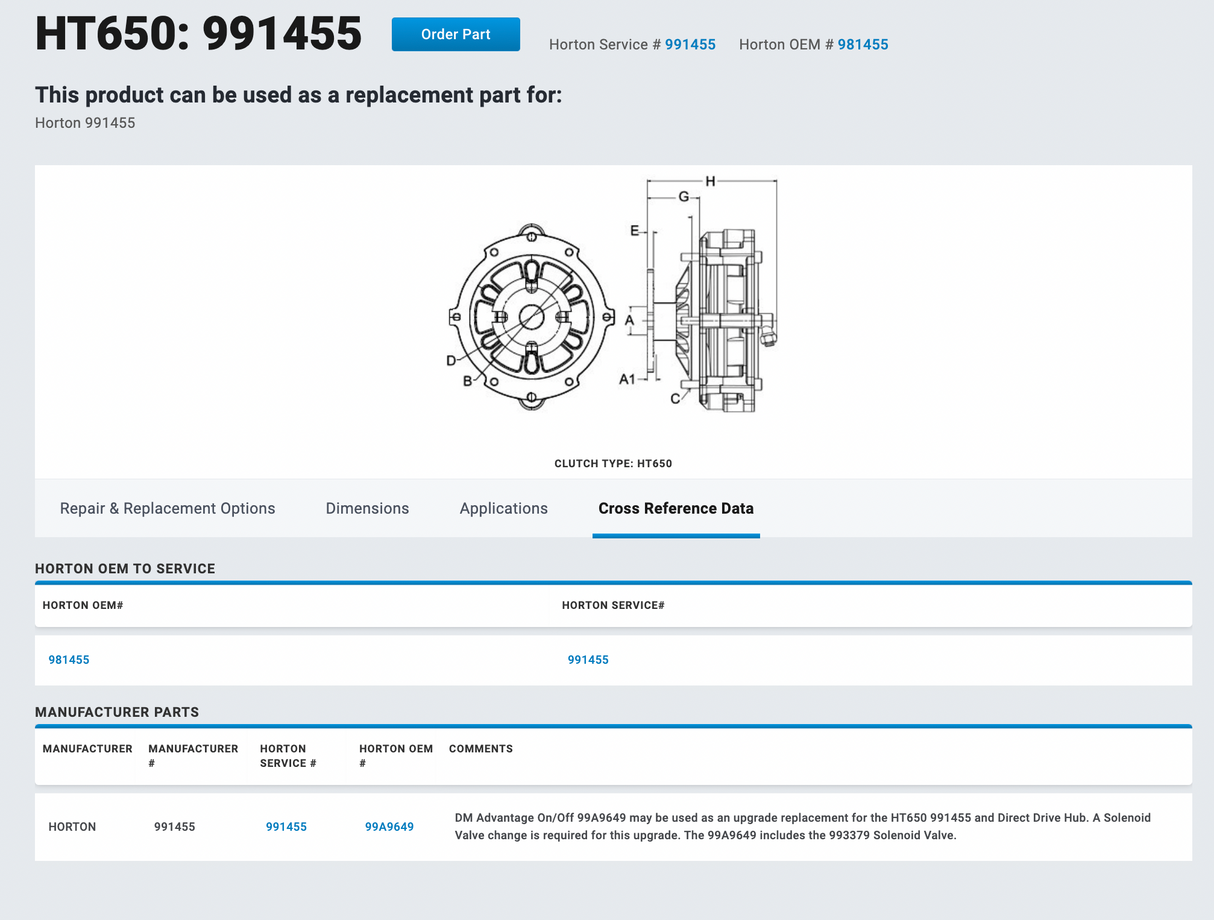Click the MANUFACTURER column header
This screenshot has width=1214, height=920.
87,748
